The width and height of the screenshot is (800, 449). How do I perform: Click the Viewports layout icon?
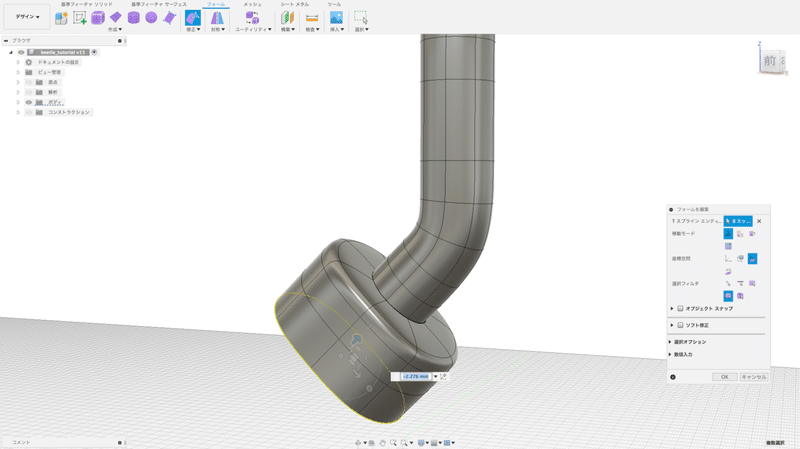[x=447, y=443]
